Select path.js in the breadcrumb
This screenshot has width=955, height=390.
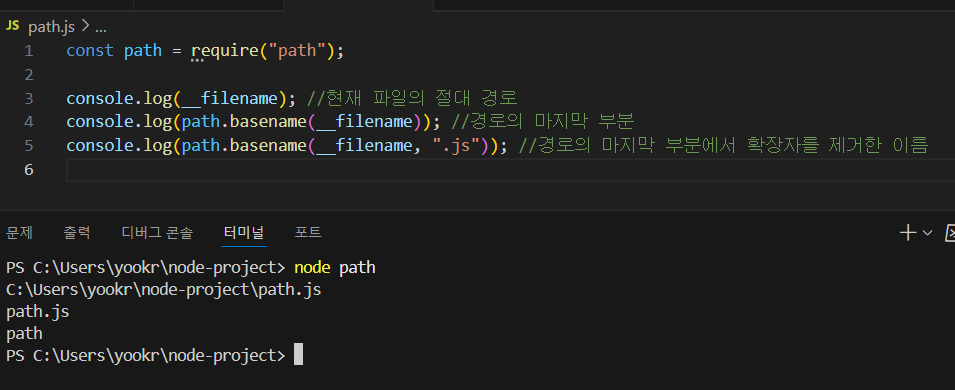[52, 27]
